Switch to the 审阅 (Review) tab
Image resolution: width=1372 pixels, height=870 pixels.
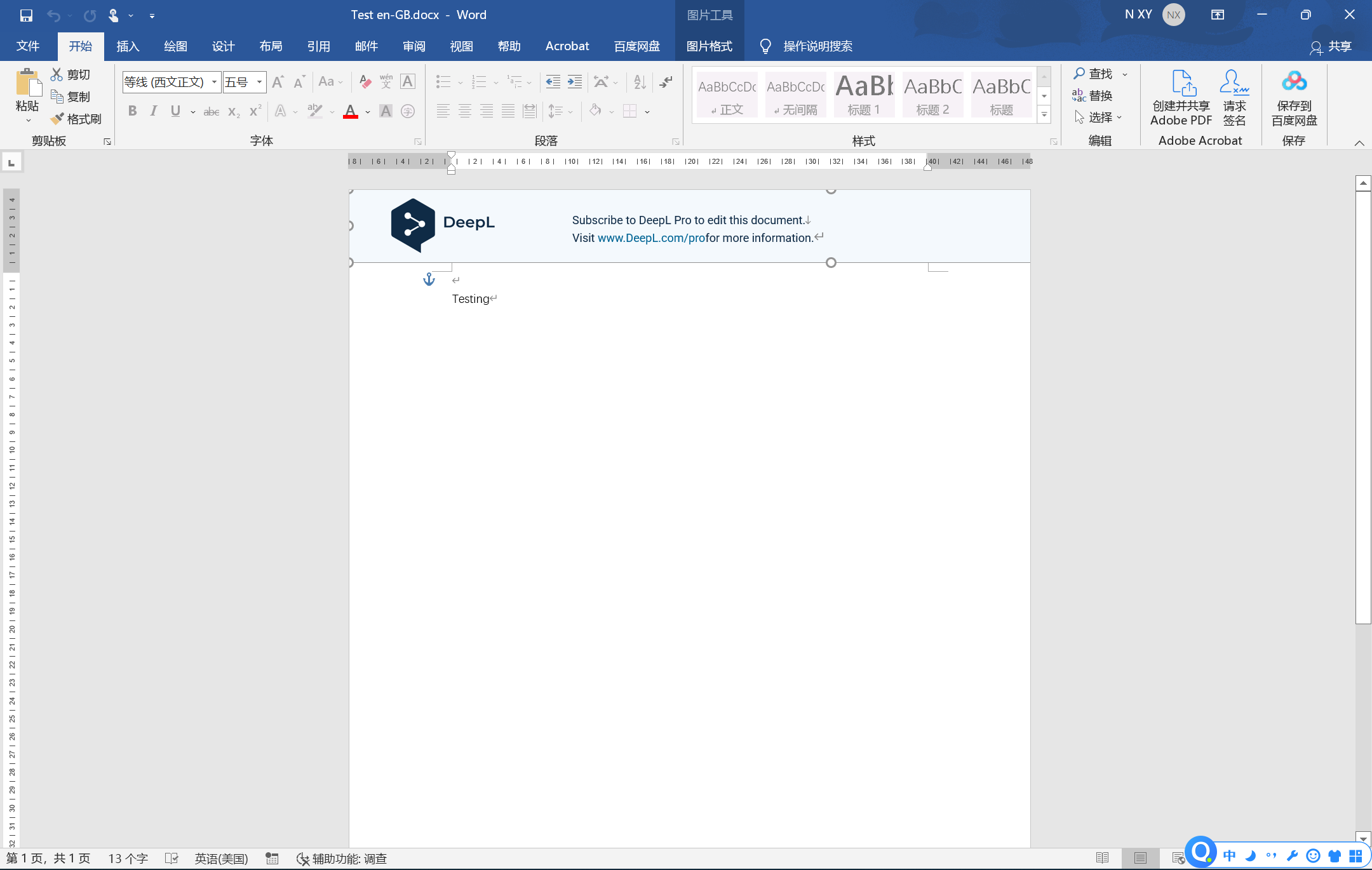pos(414,46)
